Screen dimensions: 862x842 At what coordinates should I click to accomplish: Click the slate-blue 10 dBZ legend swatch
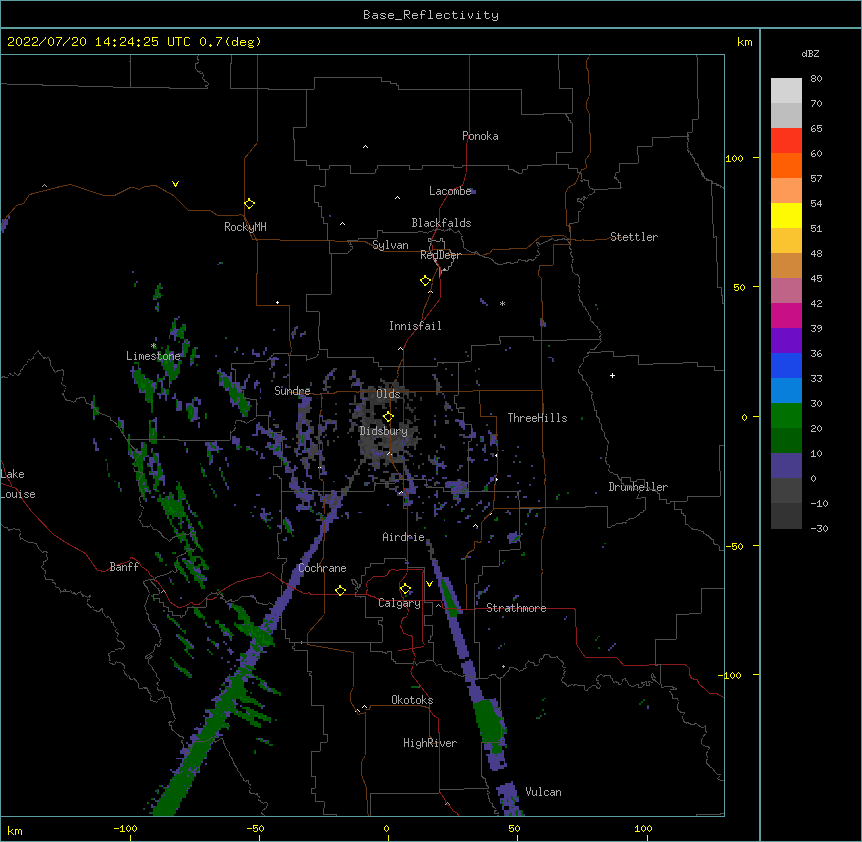tap(786, 466)
